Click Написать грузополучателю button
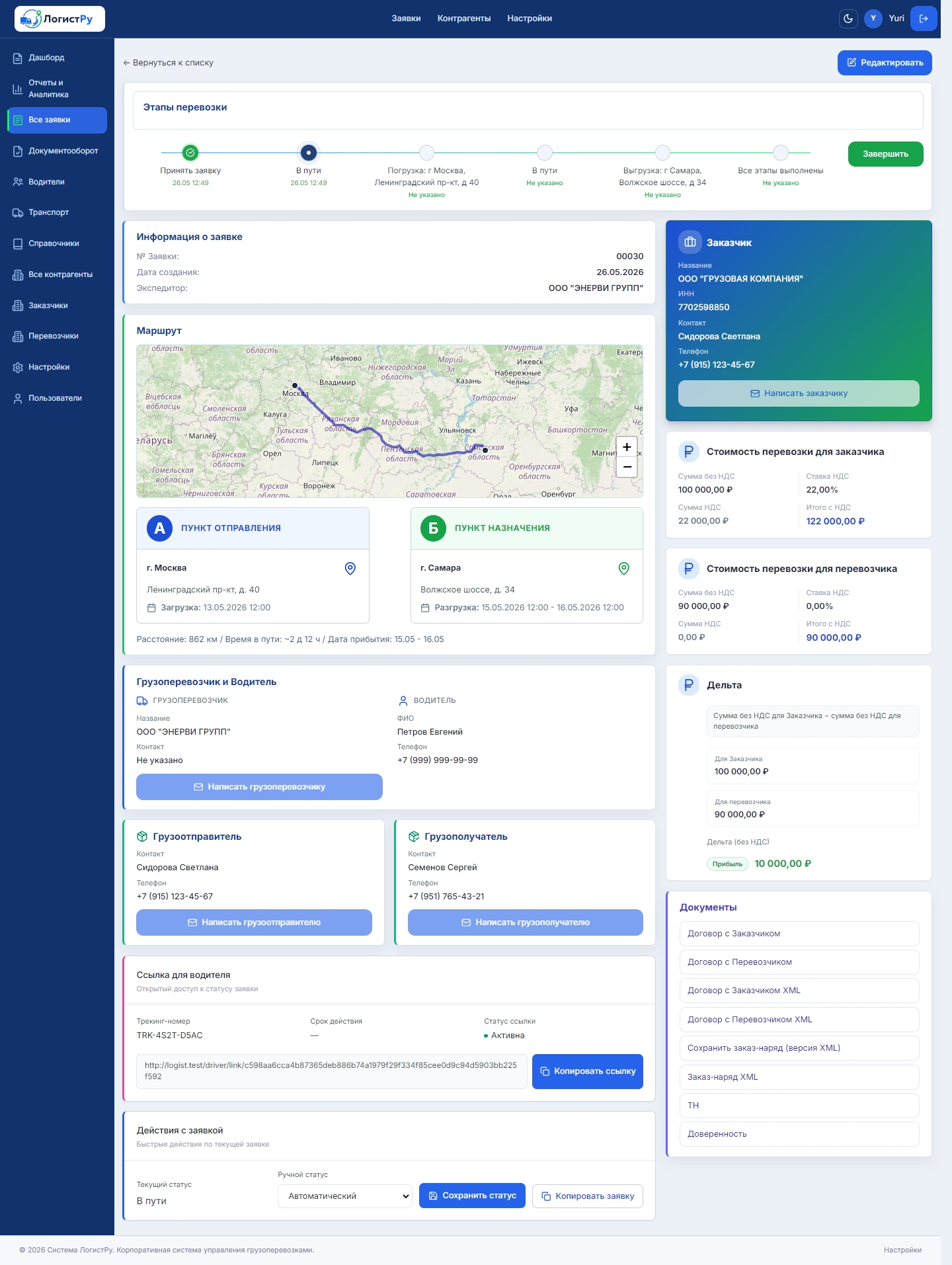Screen dimensions: 952x1265 click(526, 922)
